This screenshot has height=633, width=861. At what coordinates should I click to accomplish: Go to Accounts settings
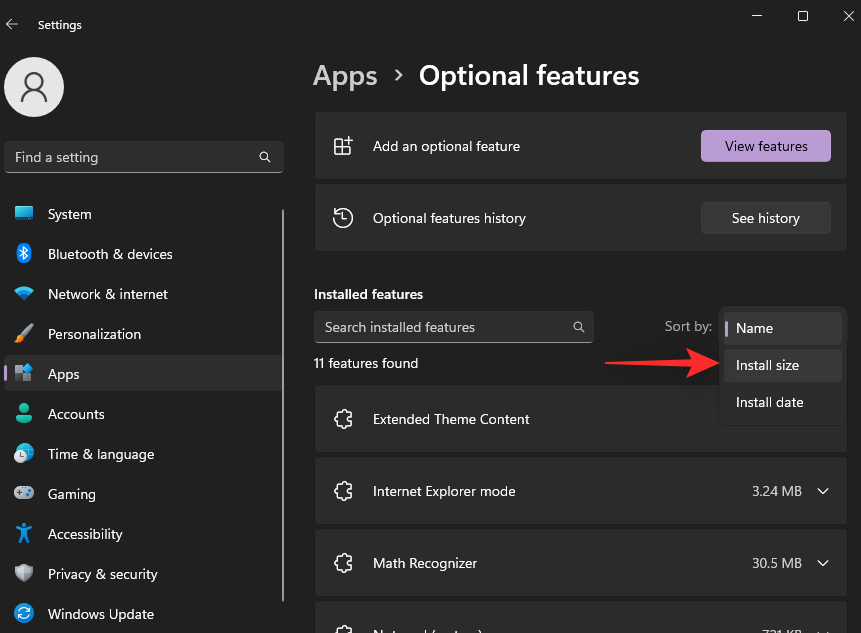coord(143,414)
